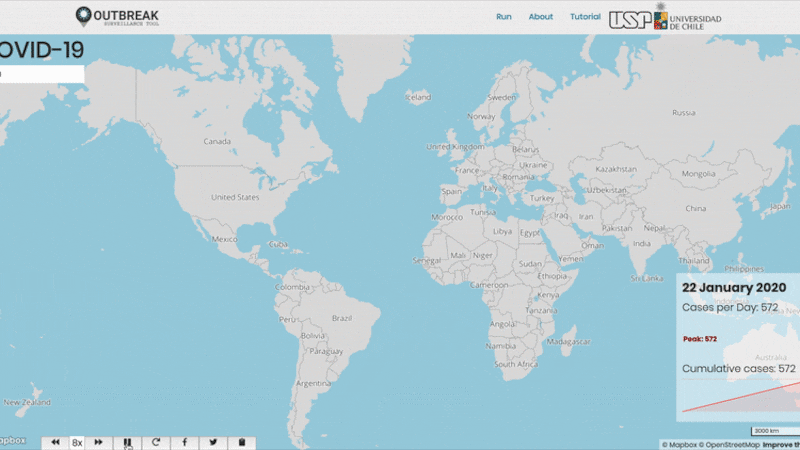Image resolution: width=800 pixels, height=450 pixels.
Task: Click the fast-forward speed button
Action: tap(99, 442)
